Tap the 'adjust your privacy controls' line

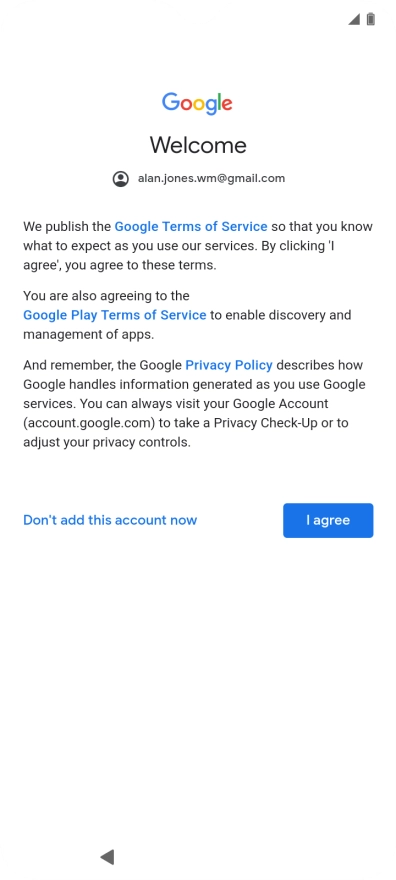coord(107,442)
